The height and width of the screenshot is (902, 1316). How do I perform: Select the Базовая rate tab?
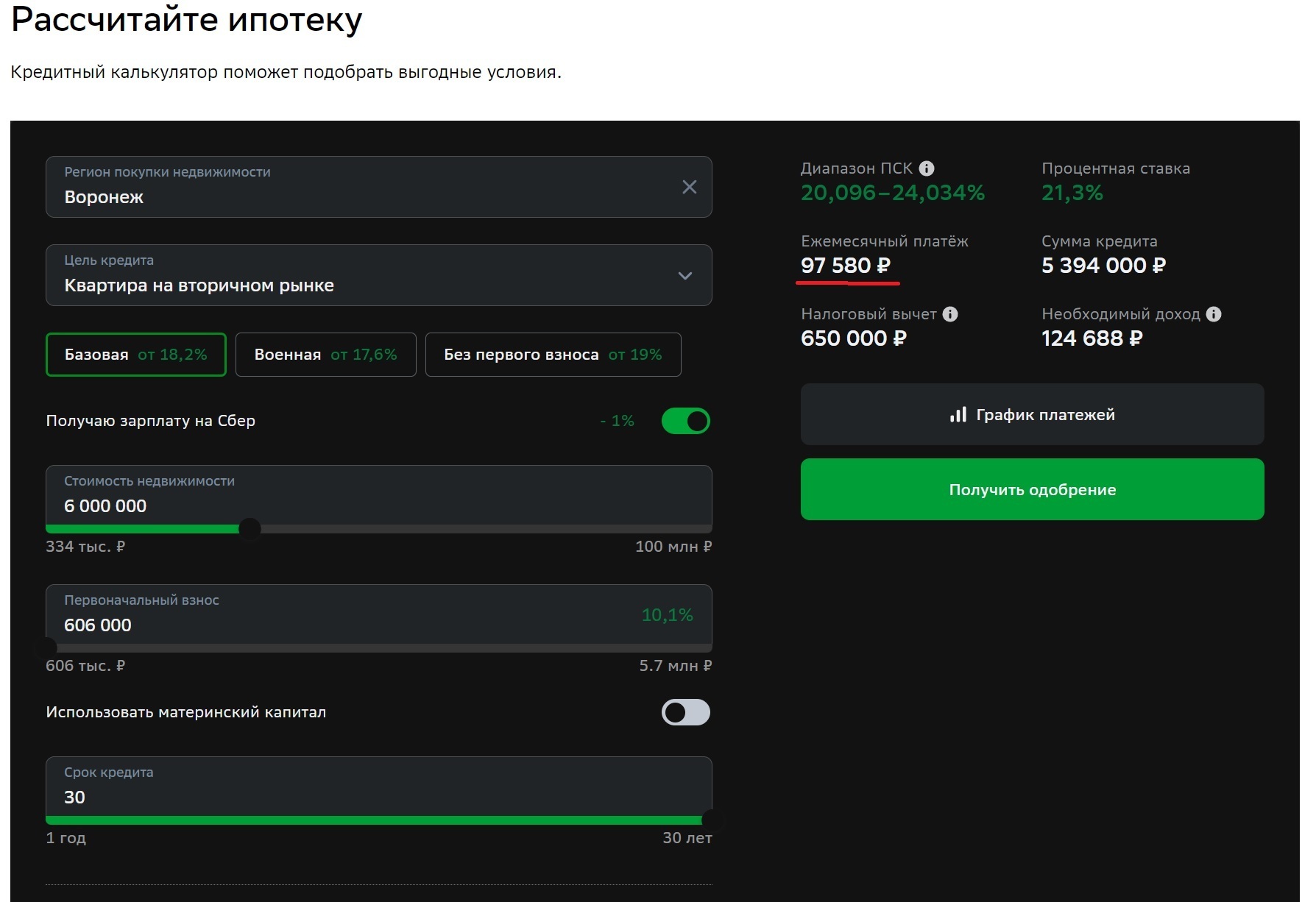(x=136, y=355)
